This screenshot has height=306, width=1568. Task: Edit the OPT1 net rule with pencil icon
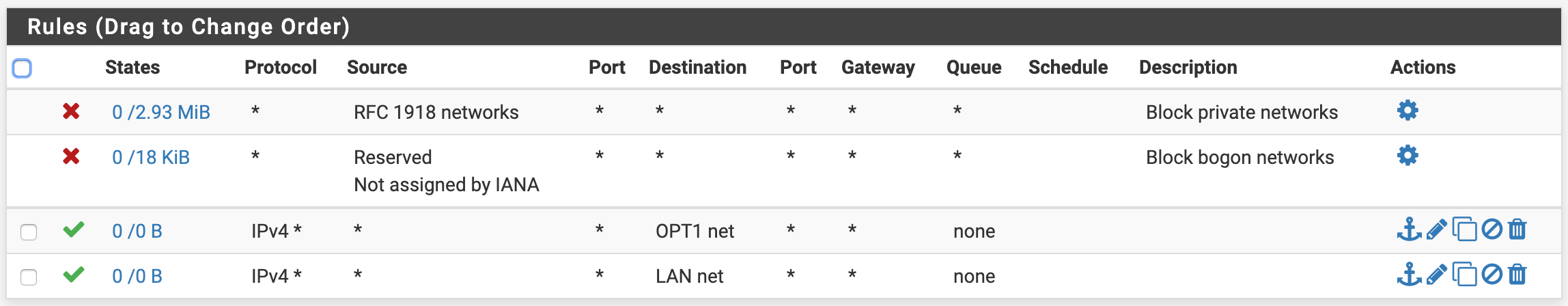pyautogui.click(x=1437, y=229)
